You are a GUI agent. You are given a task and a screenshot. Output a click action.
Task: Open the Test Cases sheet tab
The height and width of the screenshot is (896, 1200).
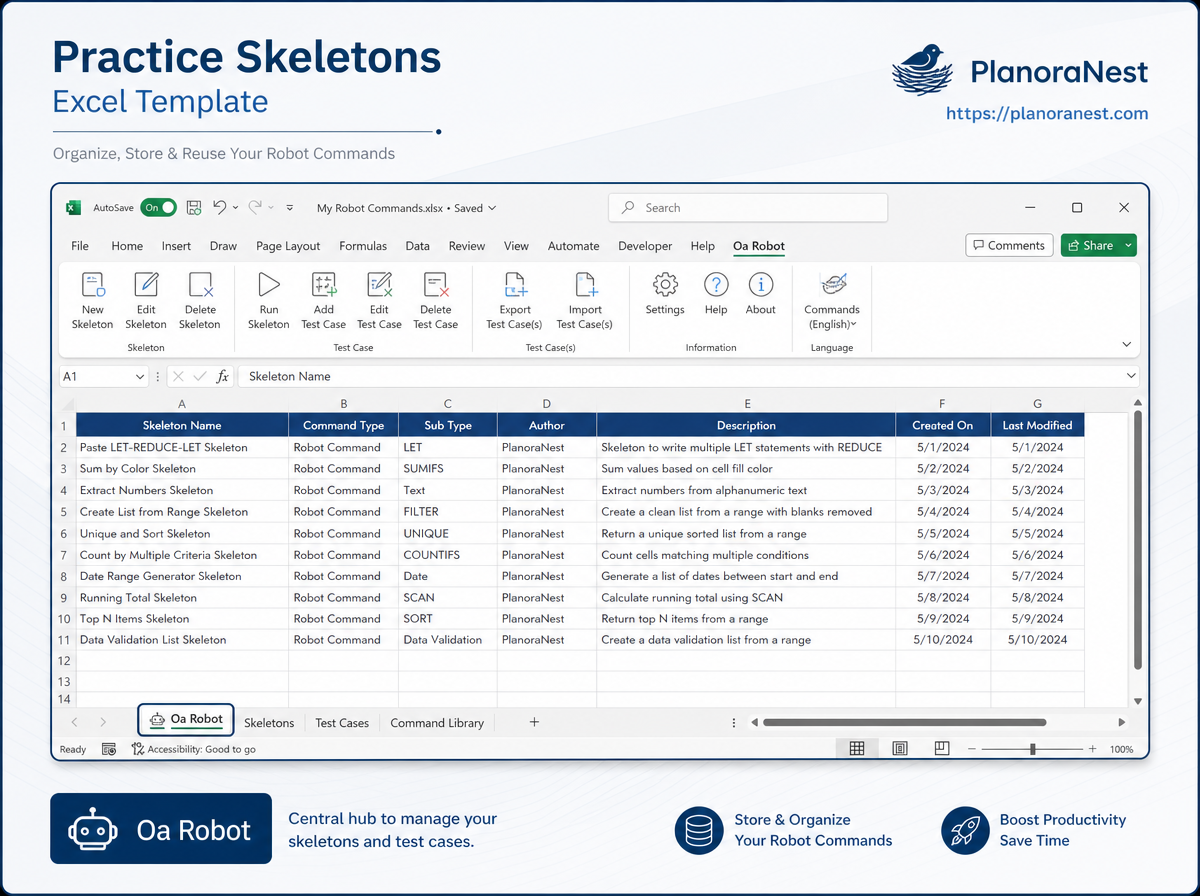click(342, 722)
